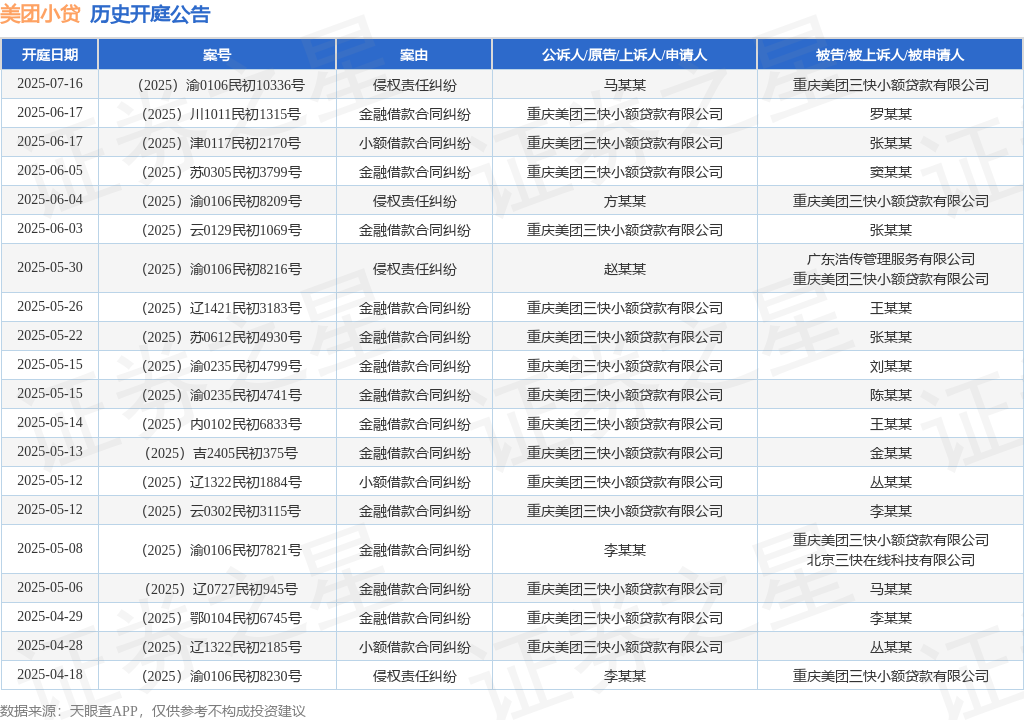
Task: Select case number 苏0612民初4930号
Action: coord(221,337)
